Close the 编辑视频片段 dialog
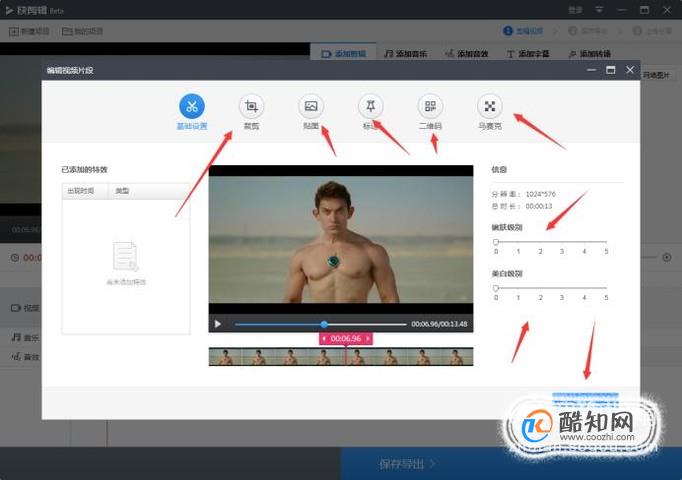 tap(630, 70)
